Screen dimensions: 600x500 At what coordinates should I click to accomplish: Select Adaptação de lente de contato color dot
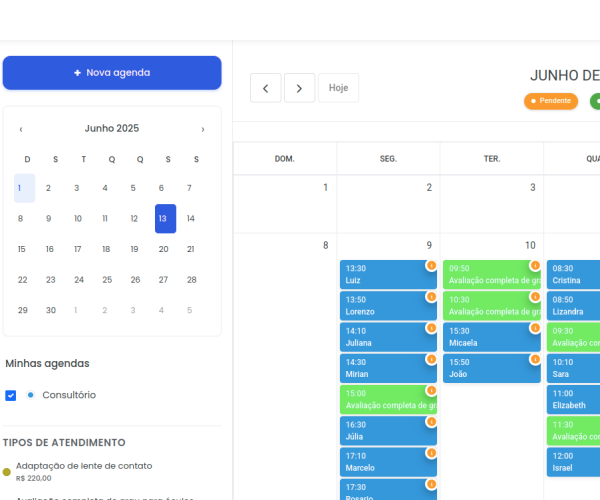(x=7, y=472)
